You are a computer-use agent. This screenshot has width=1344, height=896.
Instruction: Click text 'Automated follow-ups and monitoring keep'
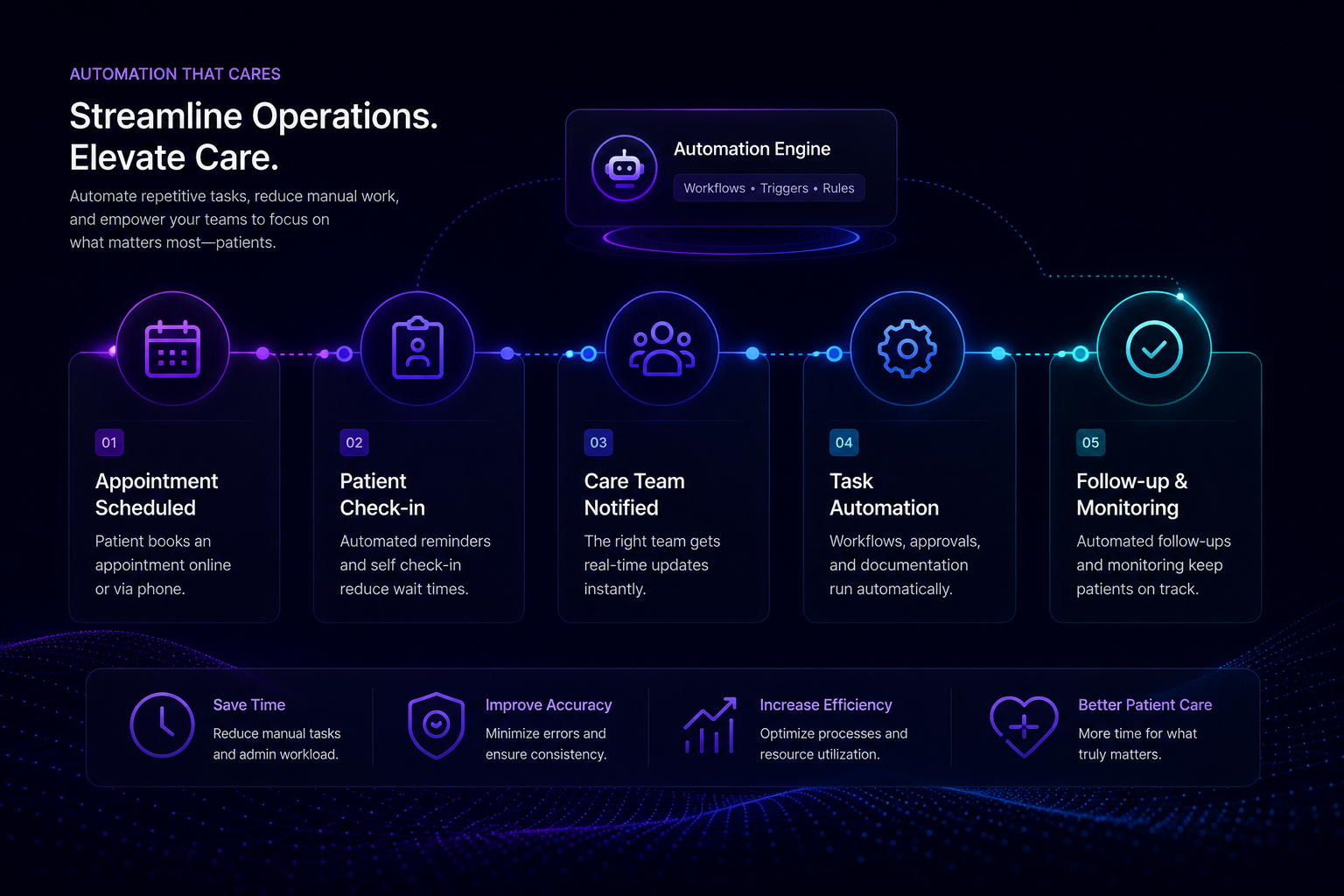(x=1153, y=553)
